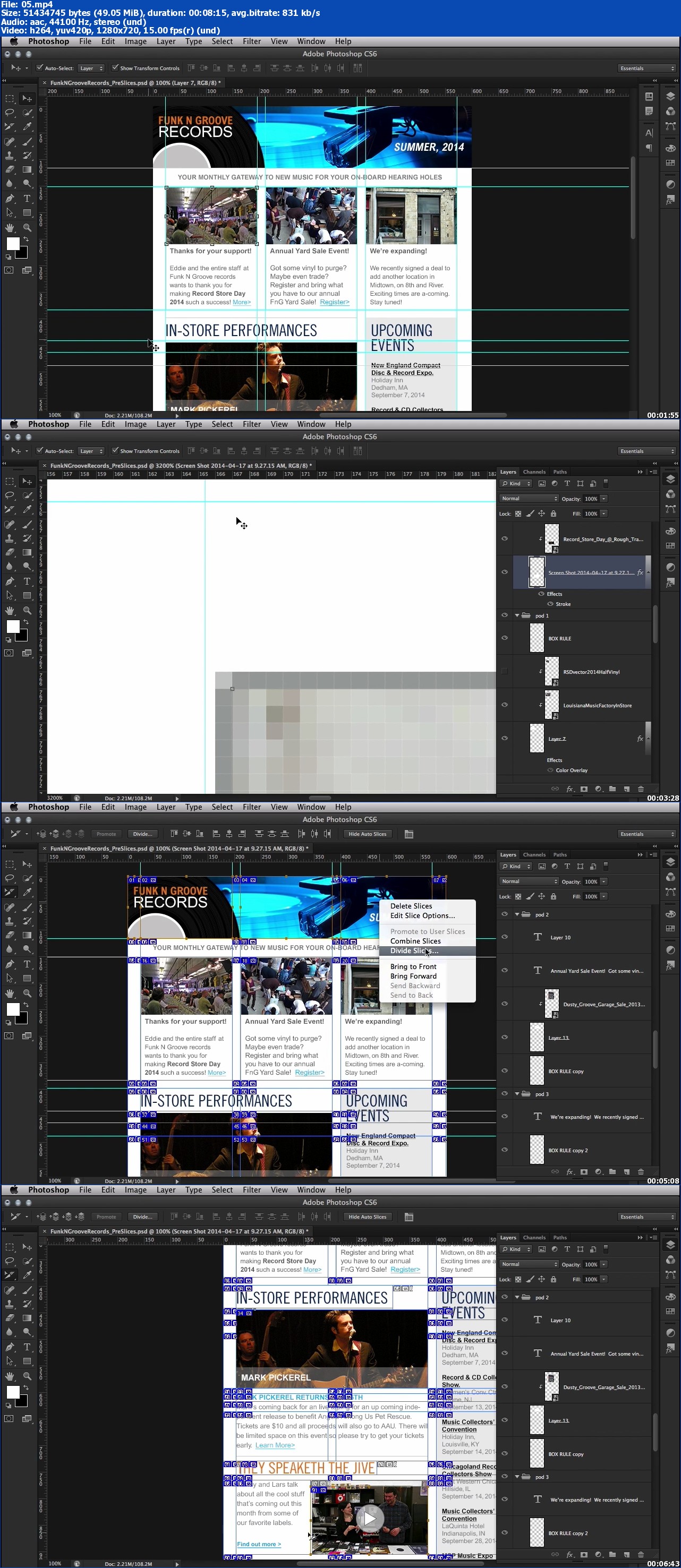Choose Combine Slices in the context menu
This screenshot has height=1568, width=681.
415,941
